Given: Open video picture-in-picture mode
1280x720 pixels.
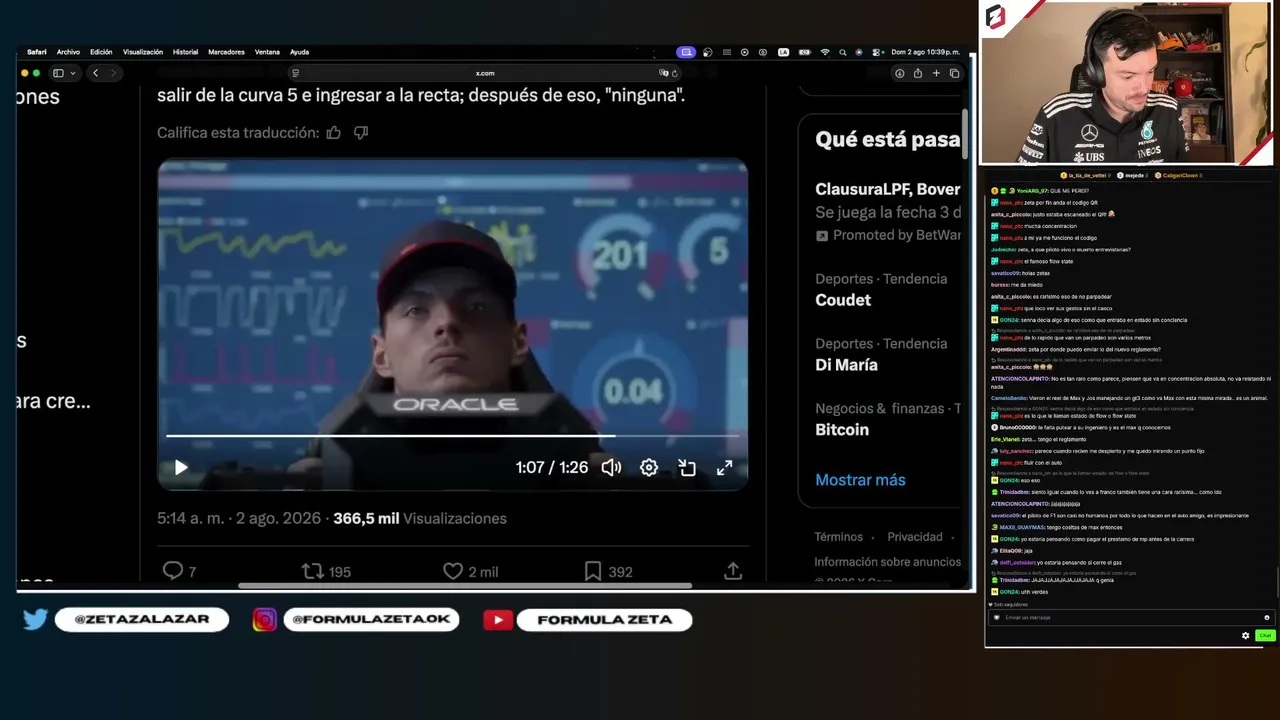Looking at the screenshot, I should click(687, 467).
